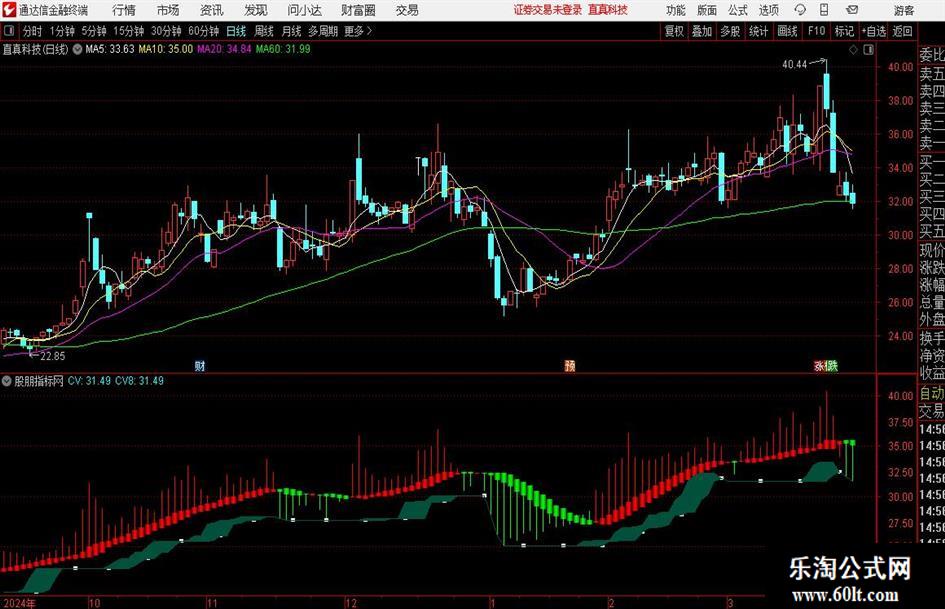Click the CV8: 31.49 indicator value
Screen dimensions: 945x609
[139, 381]
